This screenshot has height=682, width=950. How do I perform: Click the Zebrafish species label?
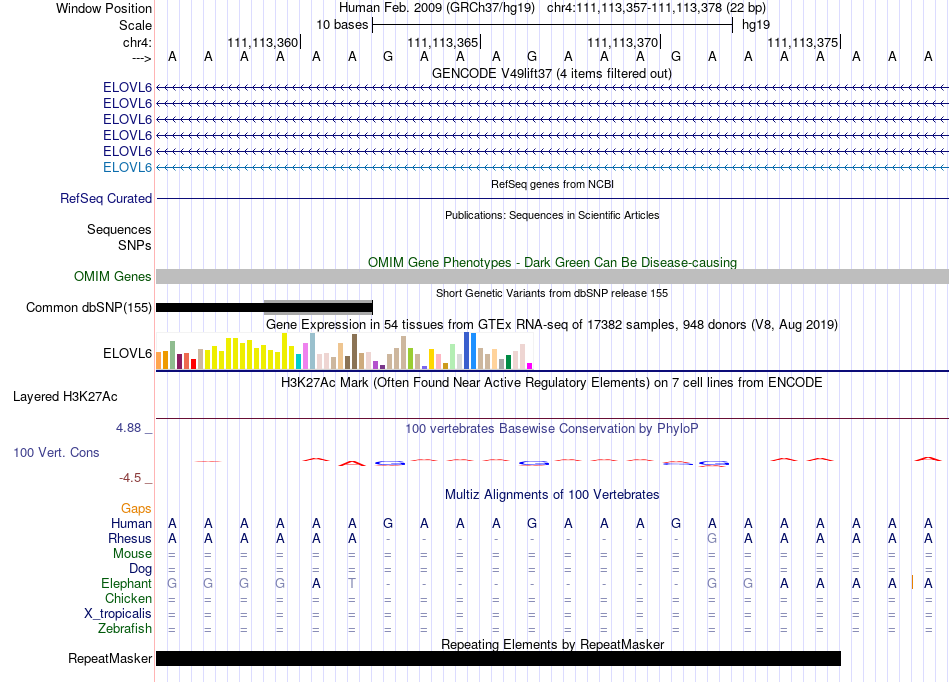[125, 628]
